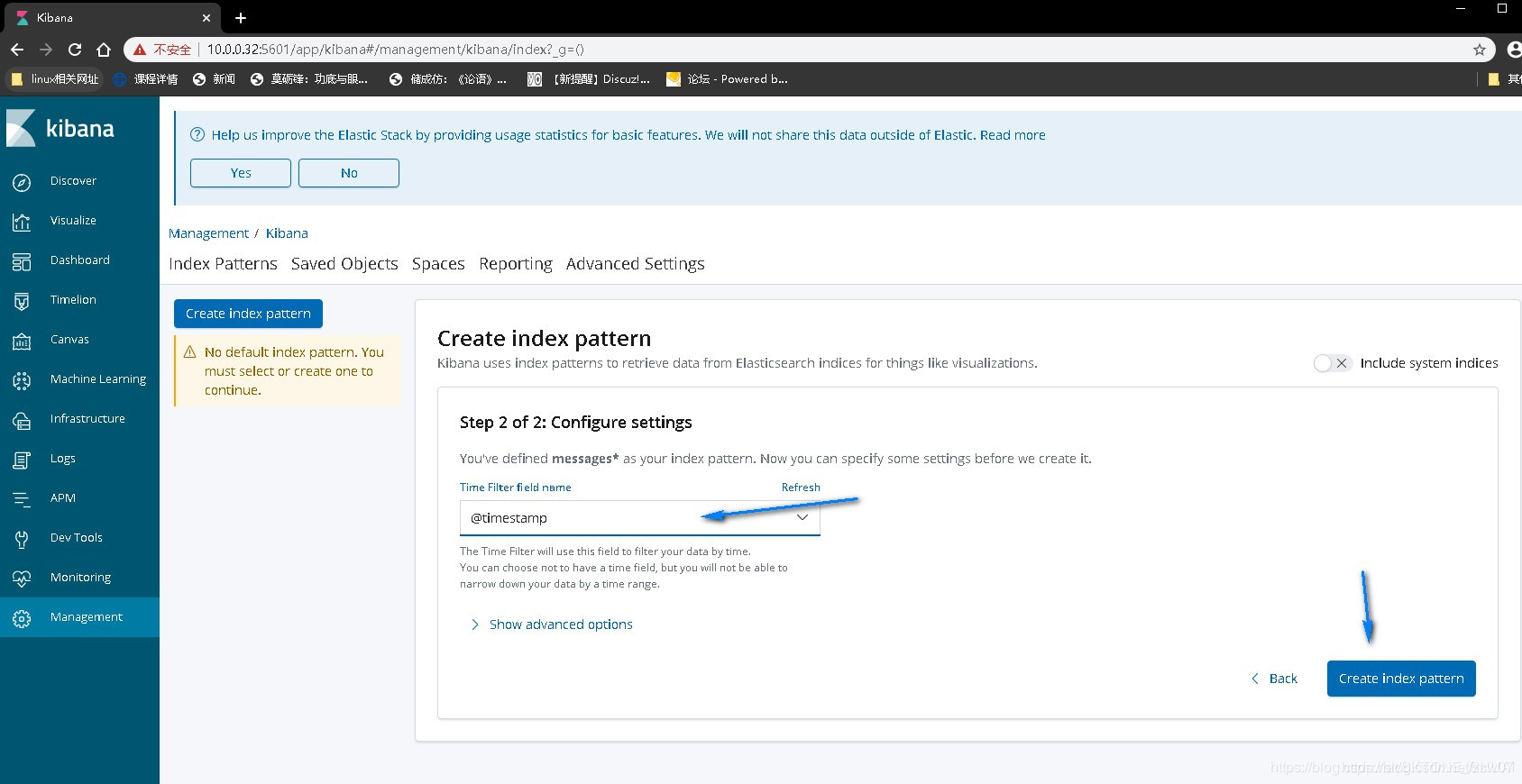
Task: Open linux相关网址 bookmark folder
Action: coord(55,79)
